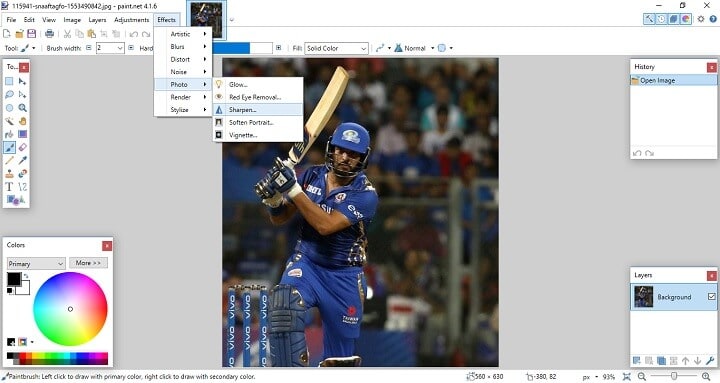Viewport: 720px width, 383px height.
Task: Toggle the Layers window button in top right
Action: 674,19
